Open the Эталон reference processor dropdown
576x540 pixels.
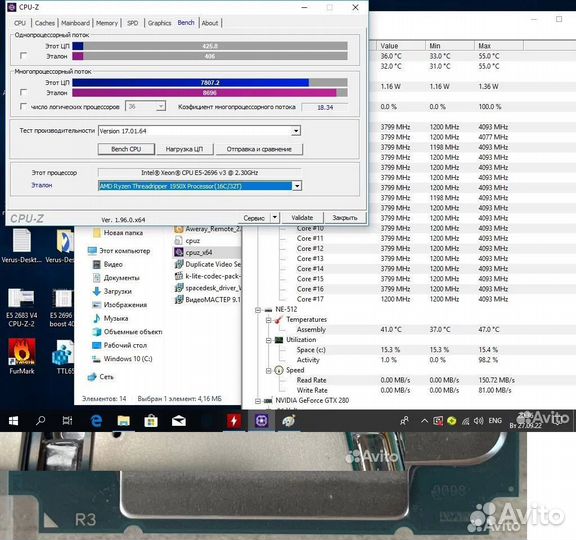297,186
